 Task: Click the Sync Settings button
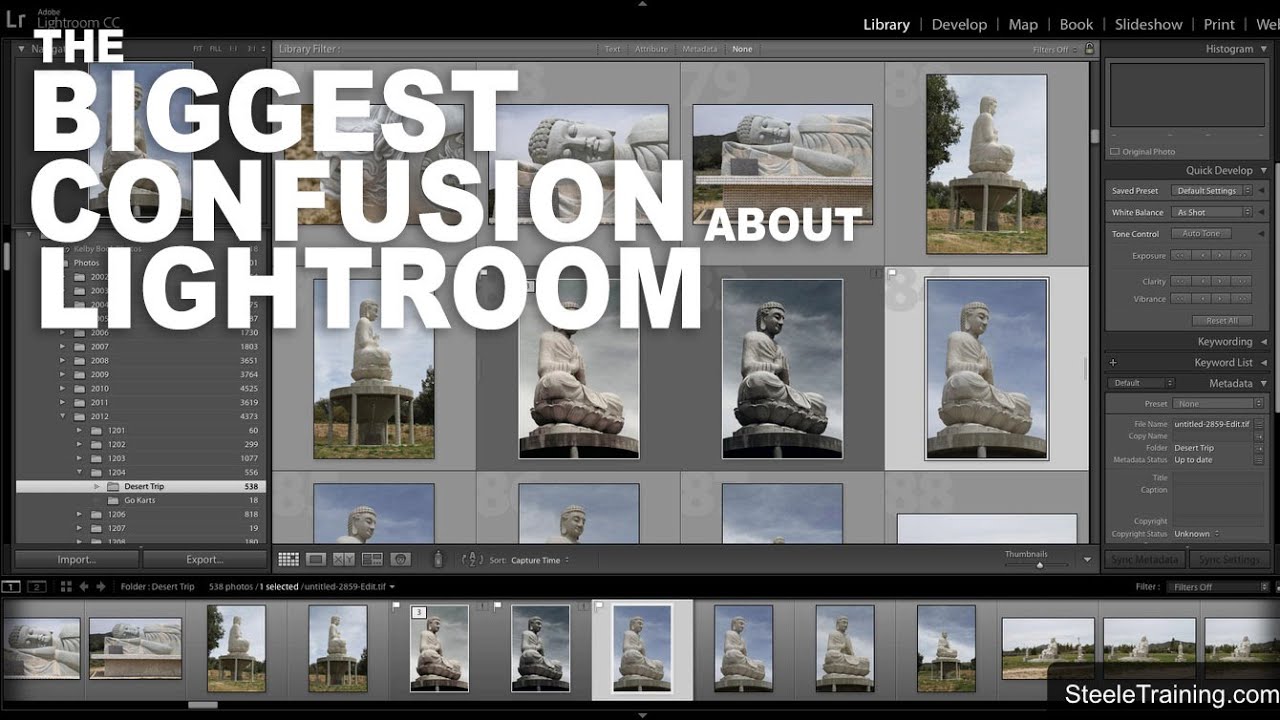coord(1229,560)
